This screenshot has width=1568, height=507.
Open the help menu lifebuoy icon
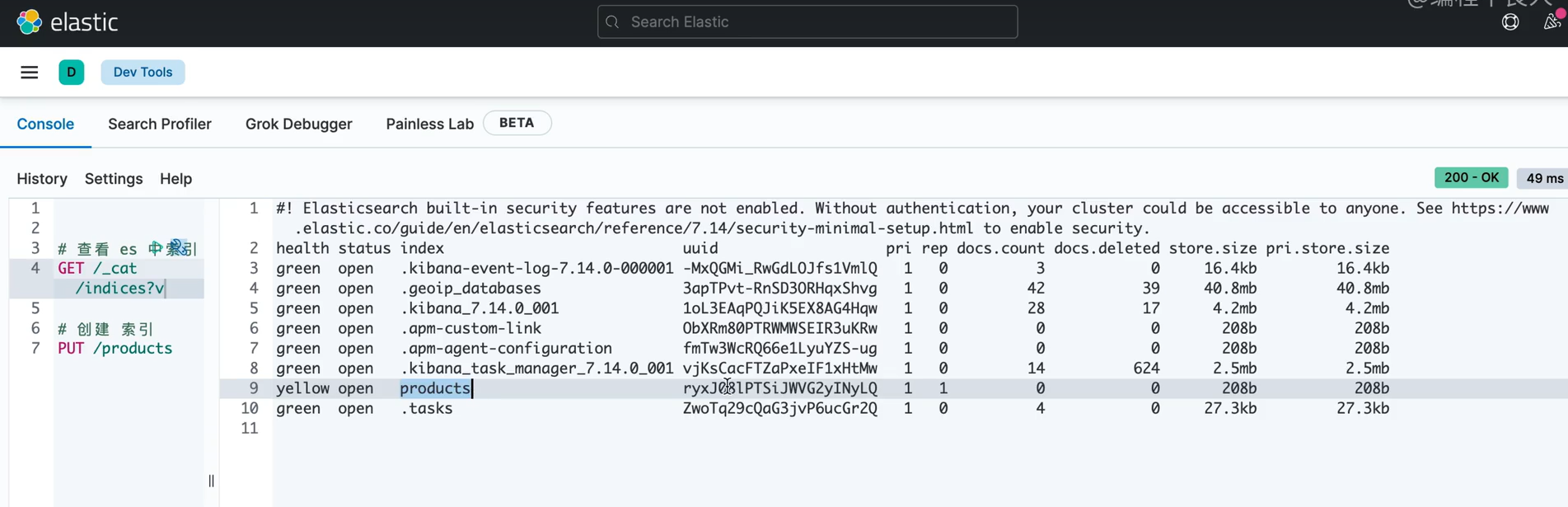[1510, 22]
